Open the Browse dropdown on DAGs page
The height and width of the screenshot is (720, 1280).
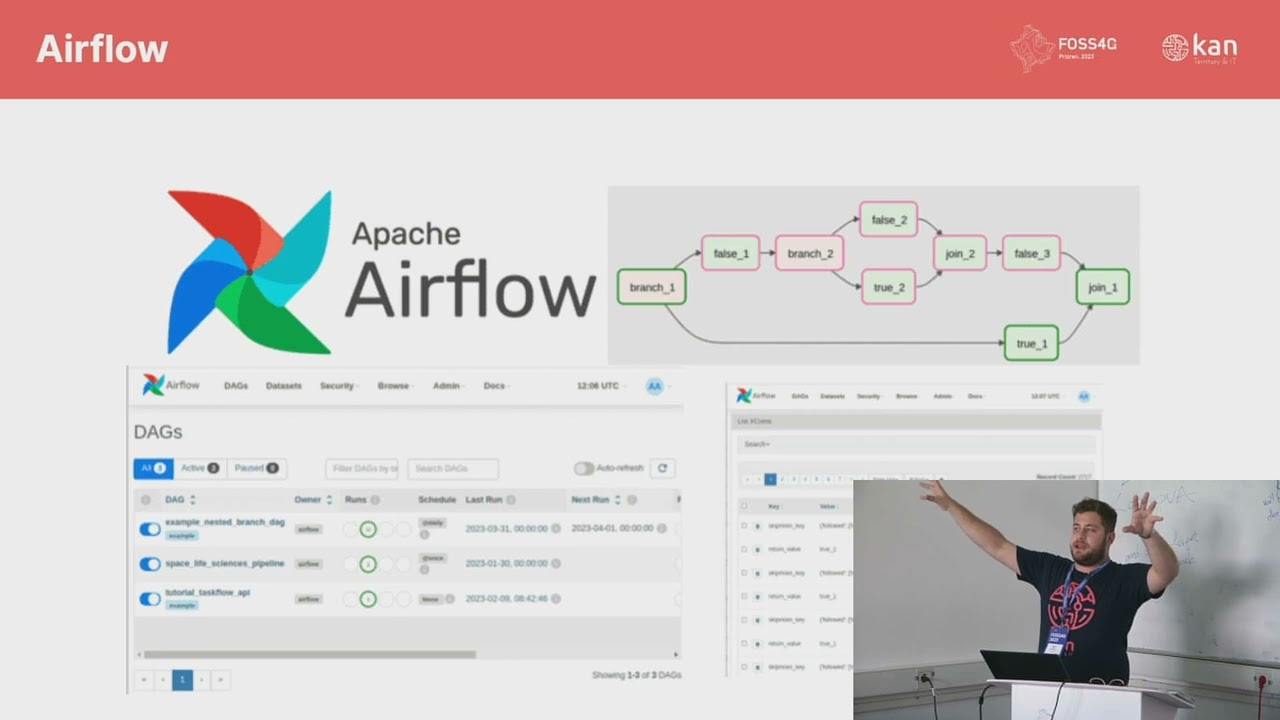click(395, 386)
